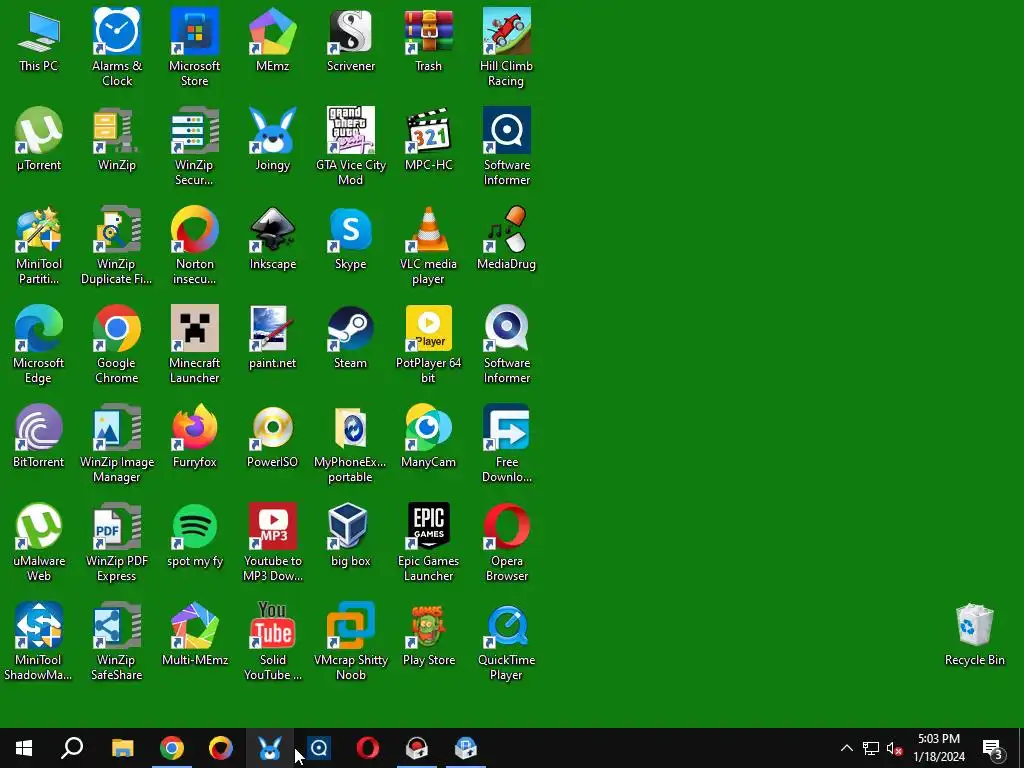Image resolution: width=1024 pixels, height=768 pixels.
Task: Open Skype desktop icon
Action: point(351,238)
